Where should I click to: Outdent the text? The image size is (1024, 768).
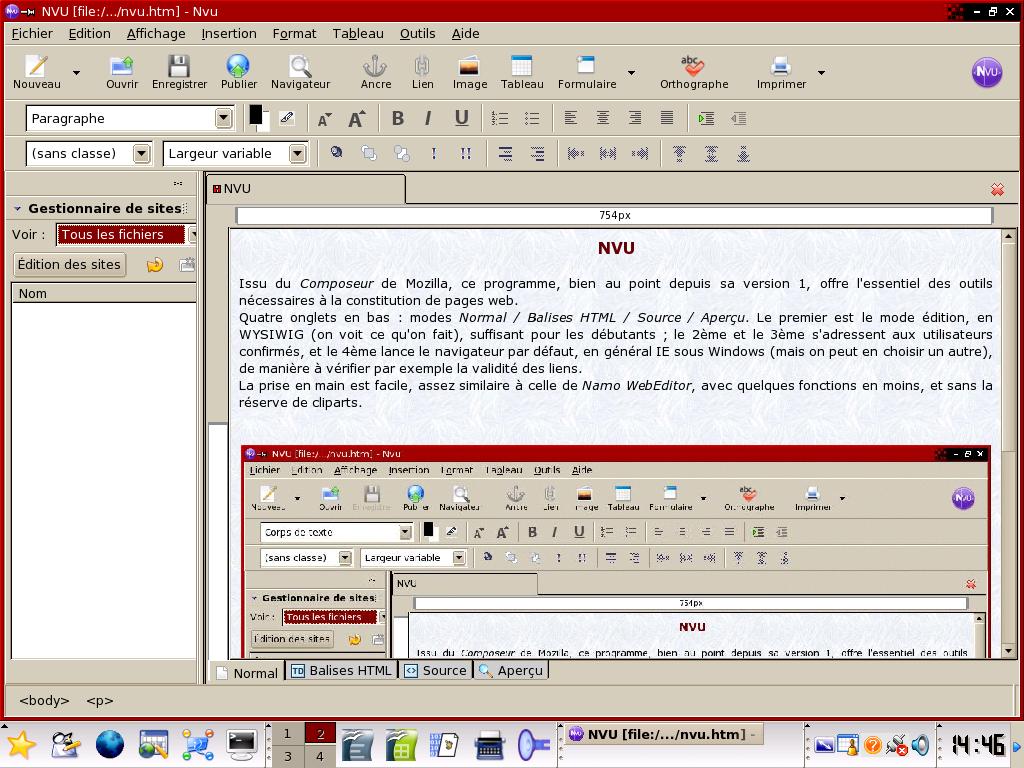click(739, 118)
